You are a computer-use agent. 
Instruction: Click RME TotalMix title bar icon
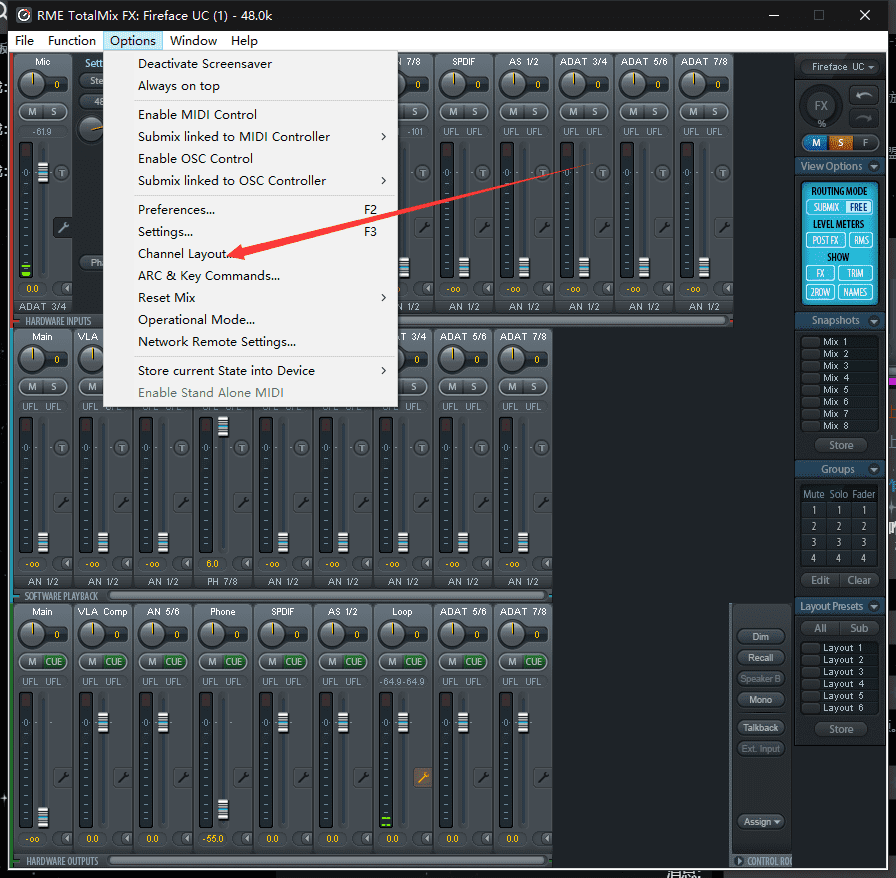(23, 15)
